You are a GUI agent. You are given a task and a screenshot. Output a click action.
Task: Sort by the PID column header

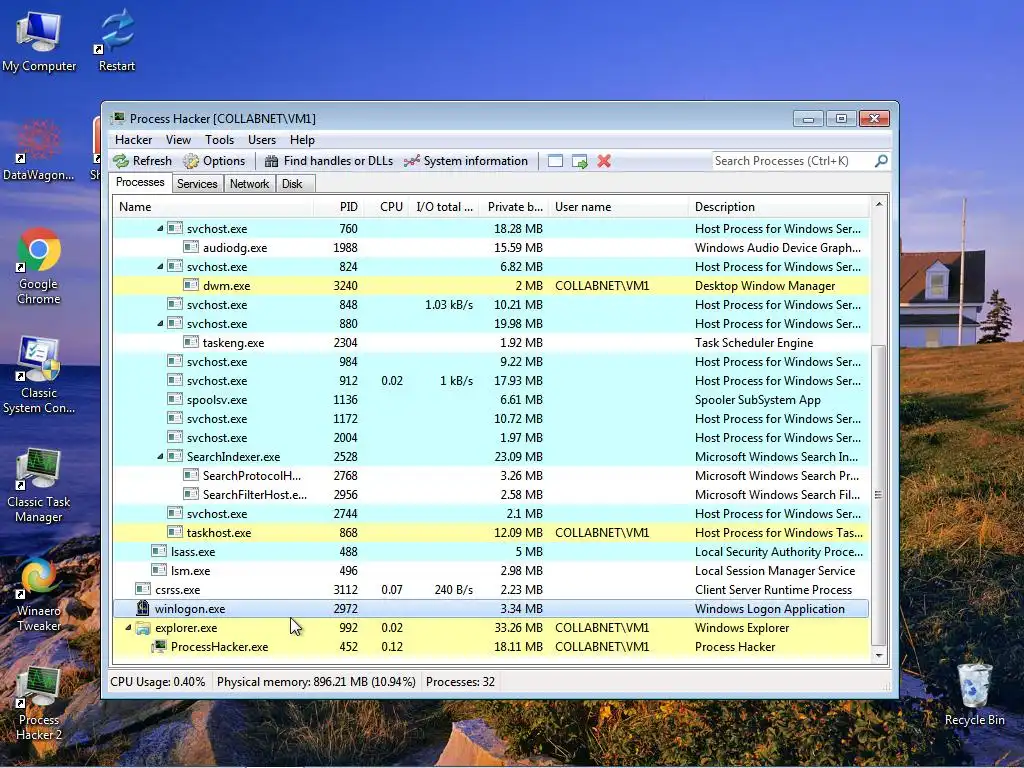339,207
